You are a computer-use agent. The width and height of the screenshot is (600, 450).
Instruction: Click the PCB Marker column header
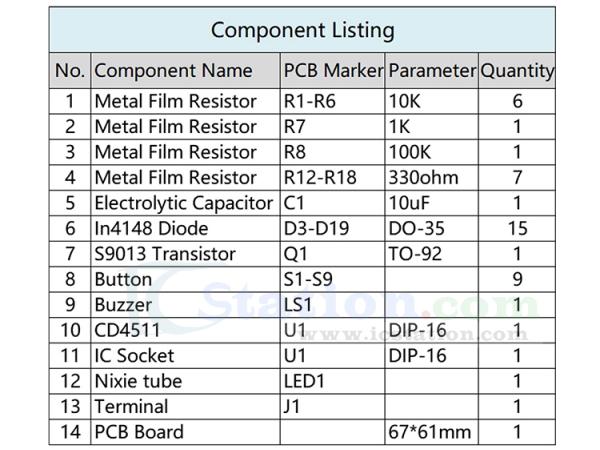tap(333, 71)
